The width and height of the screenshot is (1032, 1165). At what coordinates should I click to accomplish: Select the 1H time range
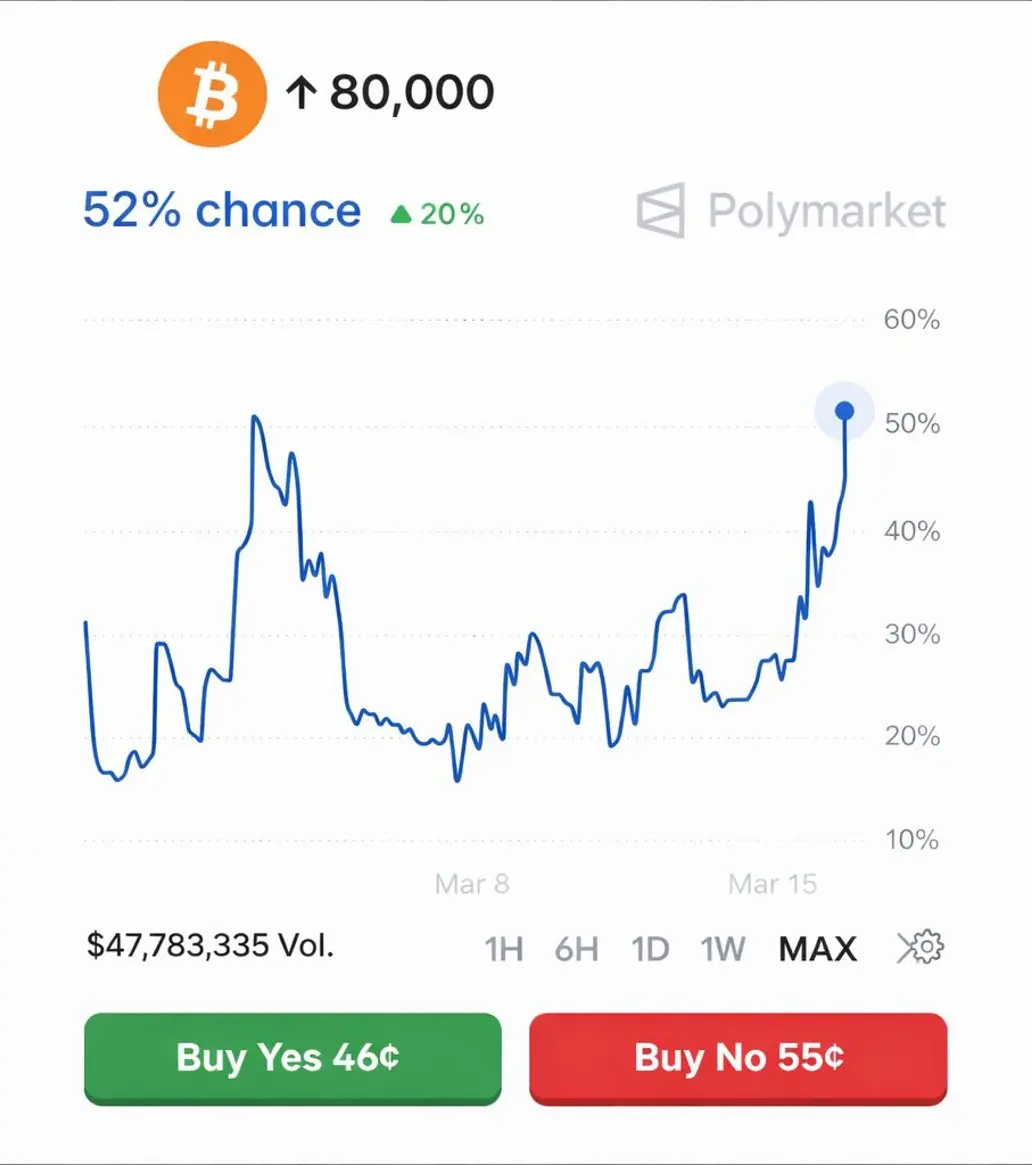[x=504, y=949]
